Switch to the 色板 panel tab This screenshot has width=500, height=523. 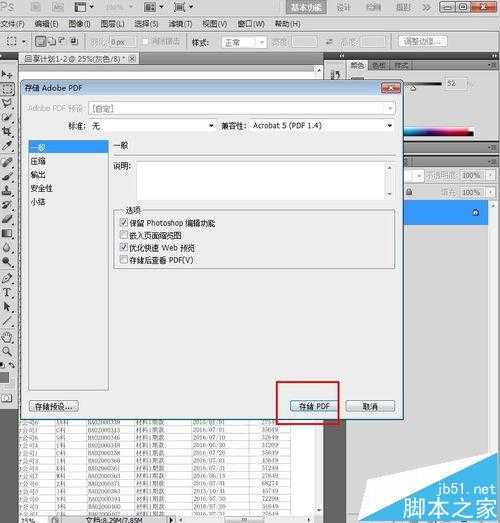pos(379,66)
